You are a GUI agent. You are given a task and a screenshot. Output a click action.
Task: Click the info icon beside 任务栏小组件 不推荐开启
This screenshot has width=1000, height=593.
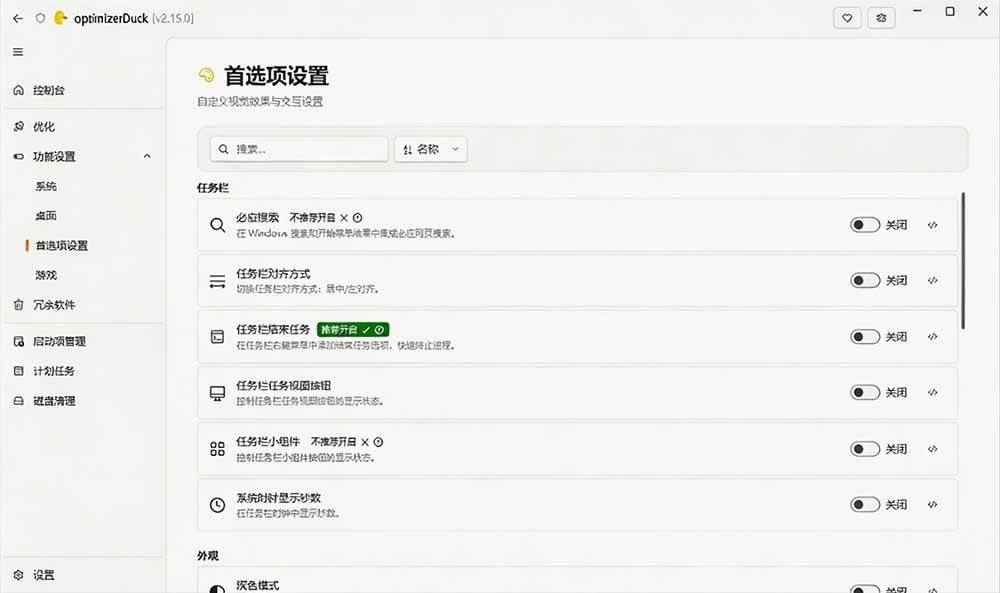(378, 442)
